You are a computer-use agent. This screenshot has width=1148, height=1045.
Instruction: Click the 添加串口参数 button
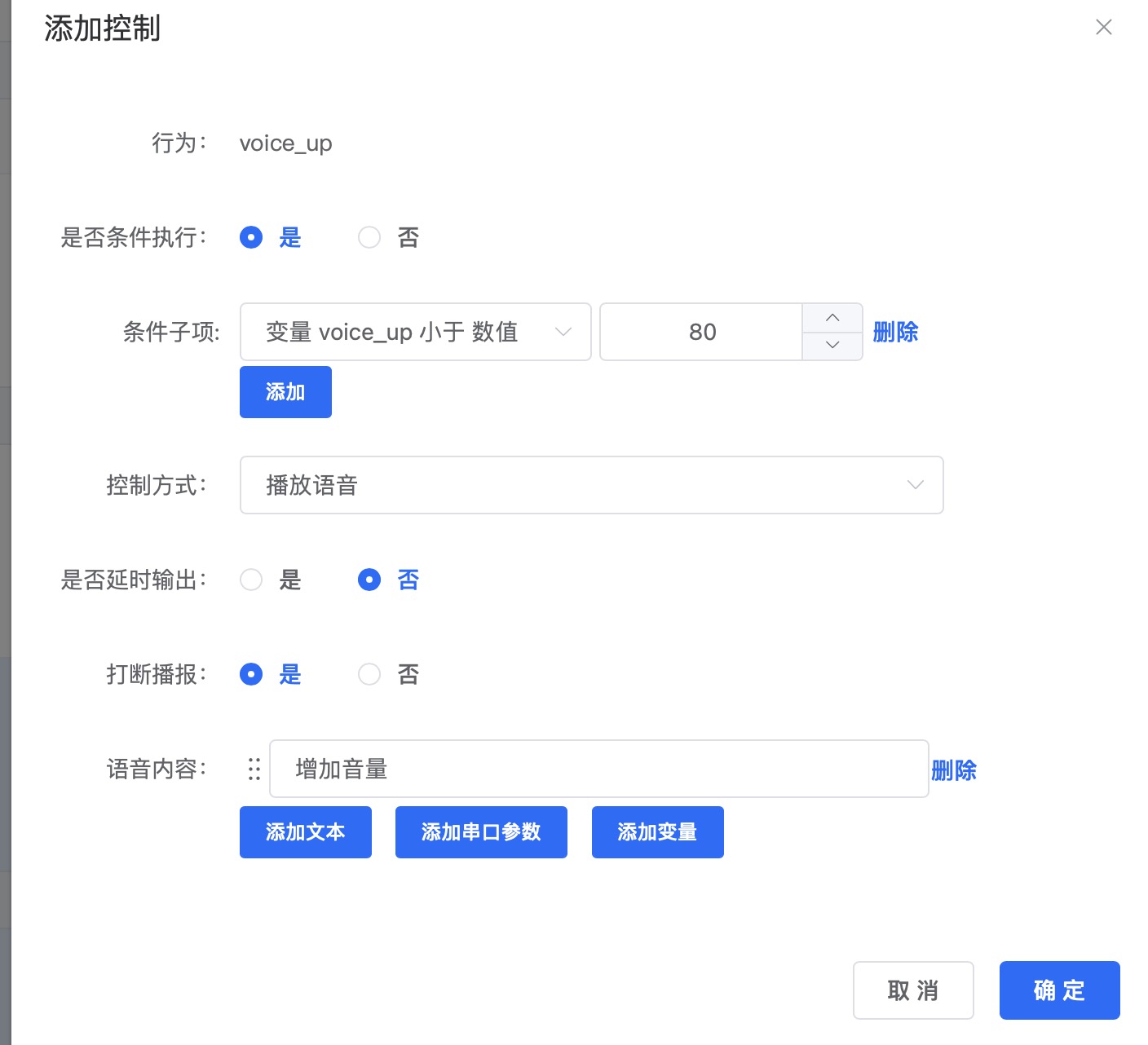coord(481,832)
